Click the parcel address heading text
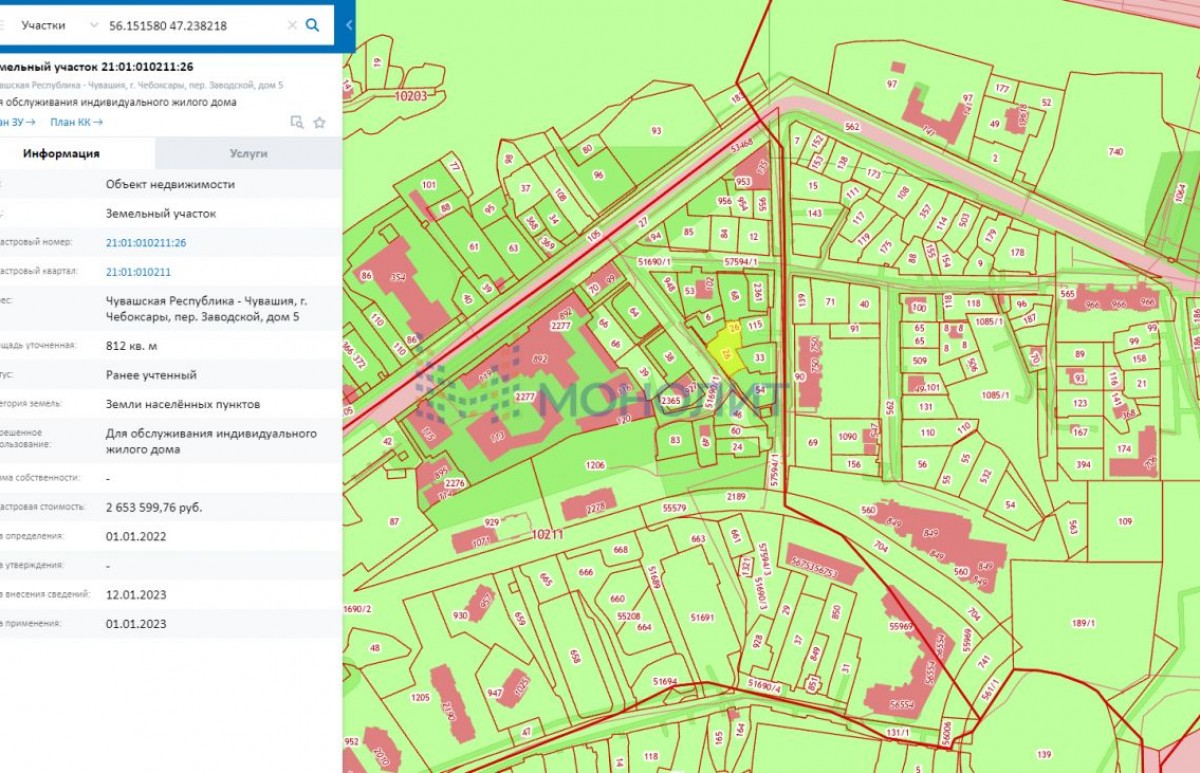1200x773 pixels. click(142, 85)
